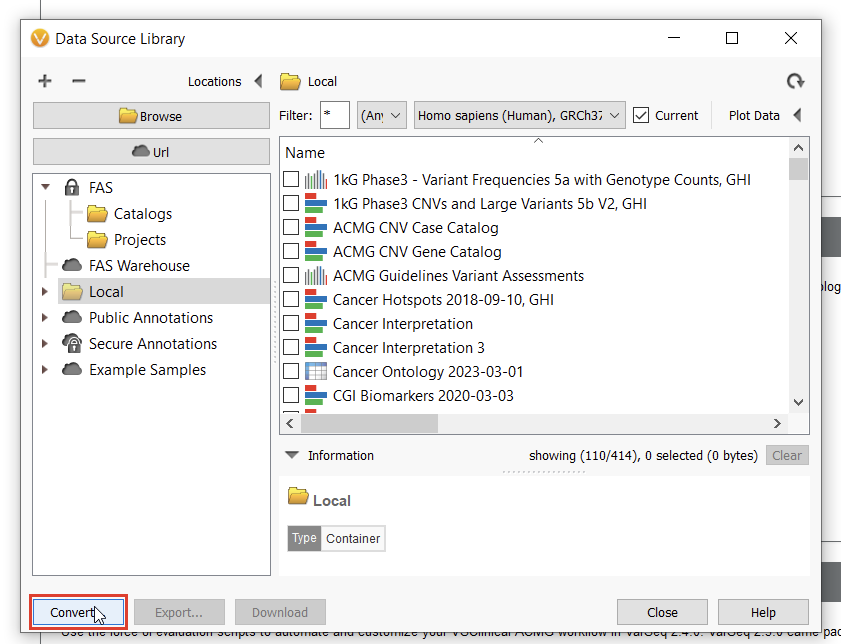The width and height of the screenshot is (841, 644).
Task: Collapse the Locations panel arrow
Action: pyautogui.click(x=256, y=81)
